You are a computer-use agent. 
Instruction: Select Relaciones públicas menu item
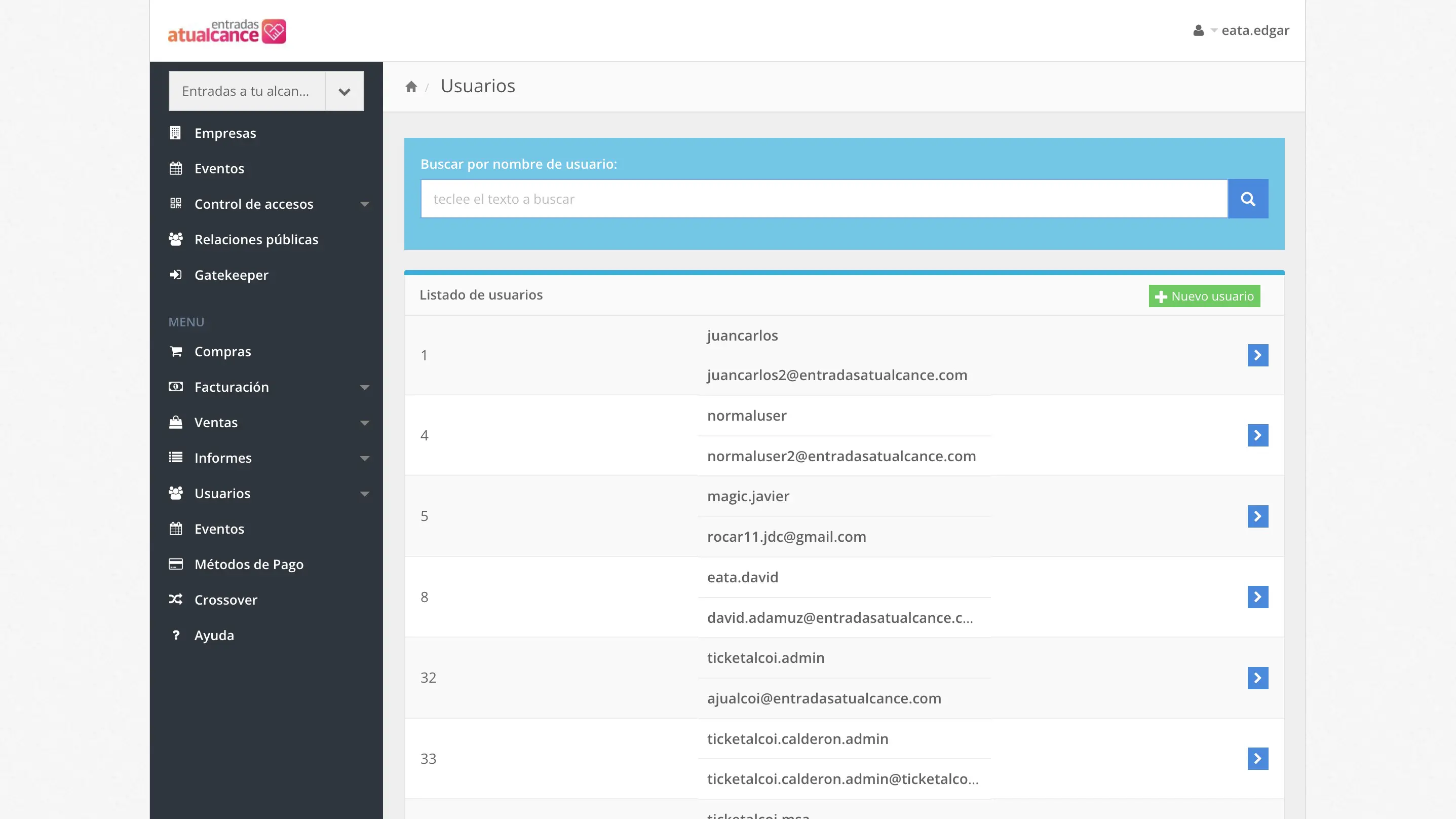pyautogui.click(x=256, y=239)
